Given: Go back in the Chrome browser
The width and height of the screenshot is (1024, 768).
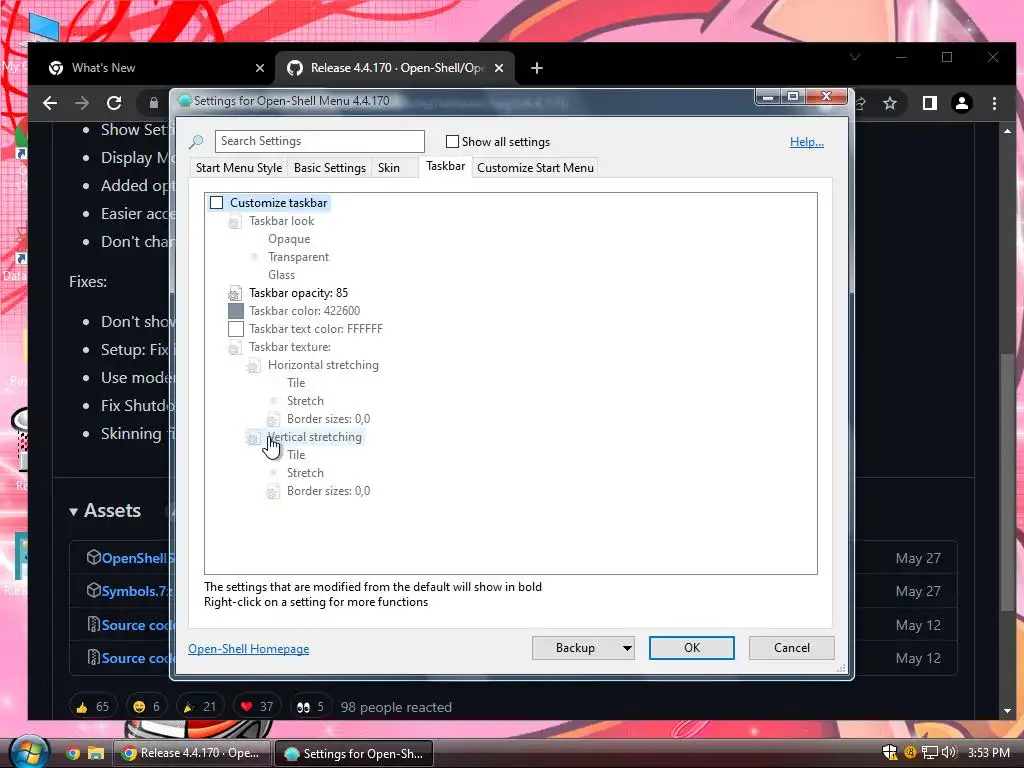Looking at the screenshot, I should (50, 103).
